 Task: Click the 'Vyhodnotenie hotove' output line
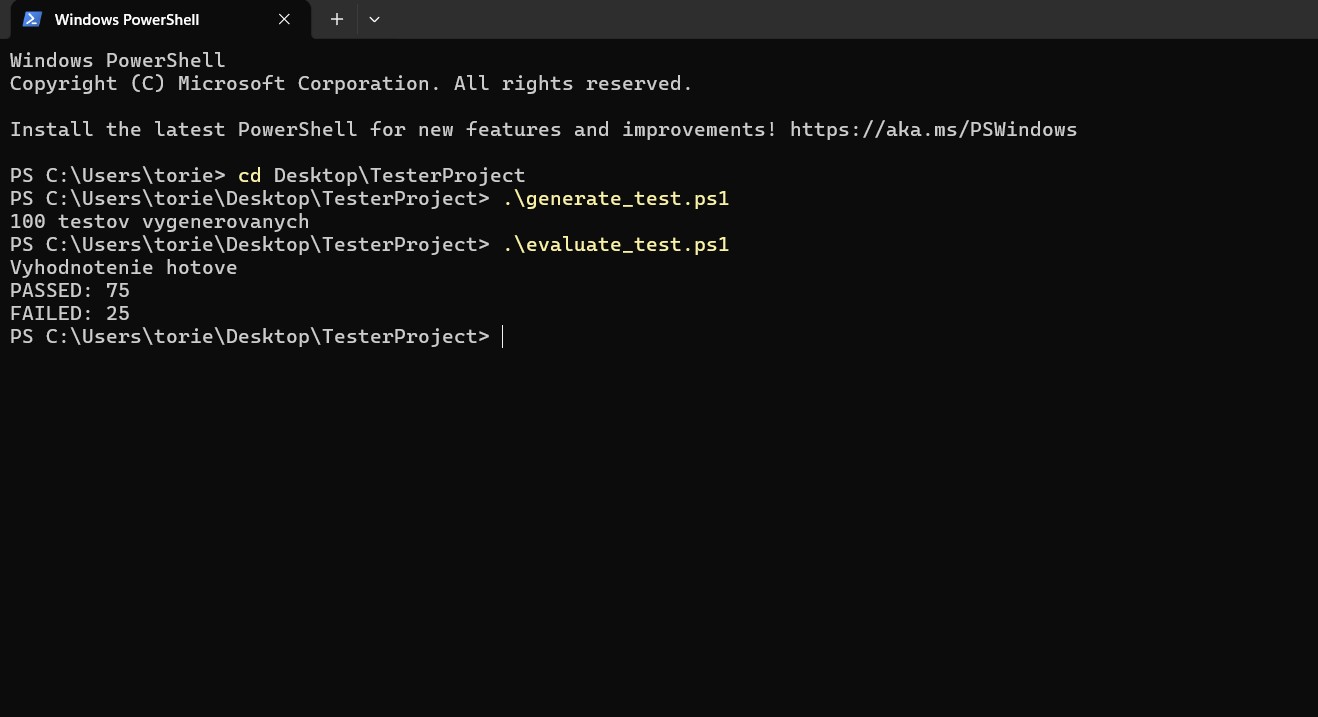point(123,267)
